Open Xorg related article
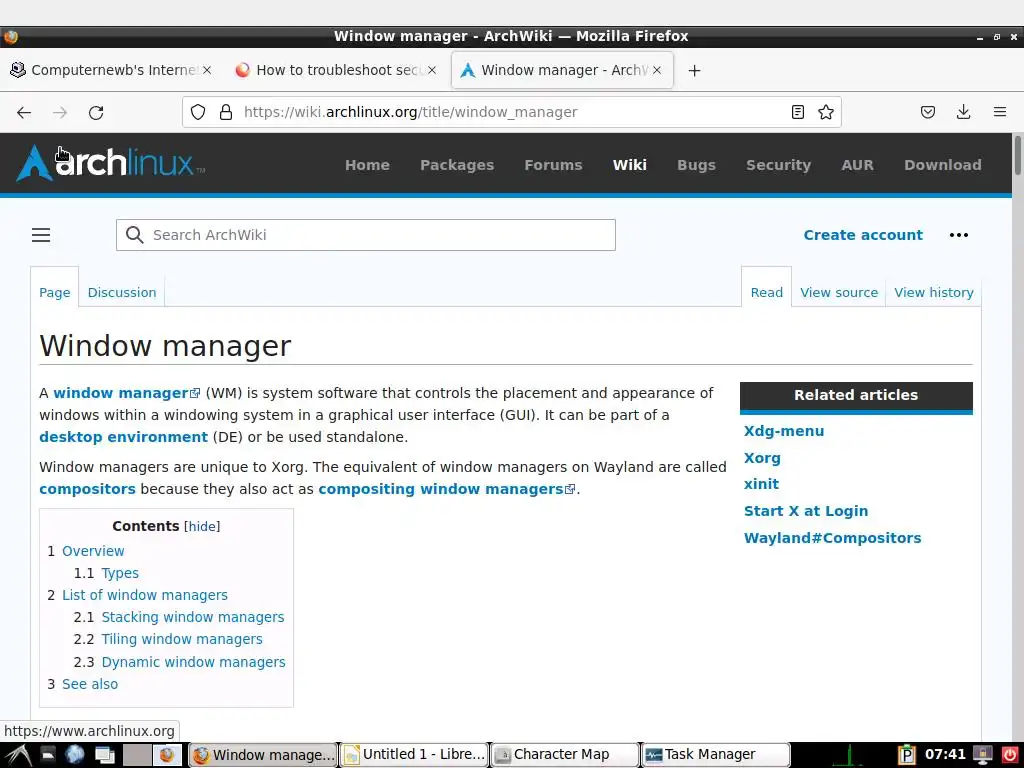1024x768 pixels. [762, 458]
